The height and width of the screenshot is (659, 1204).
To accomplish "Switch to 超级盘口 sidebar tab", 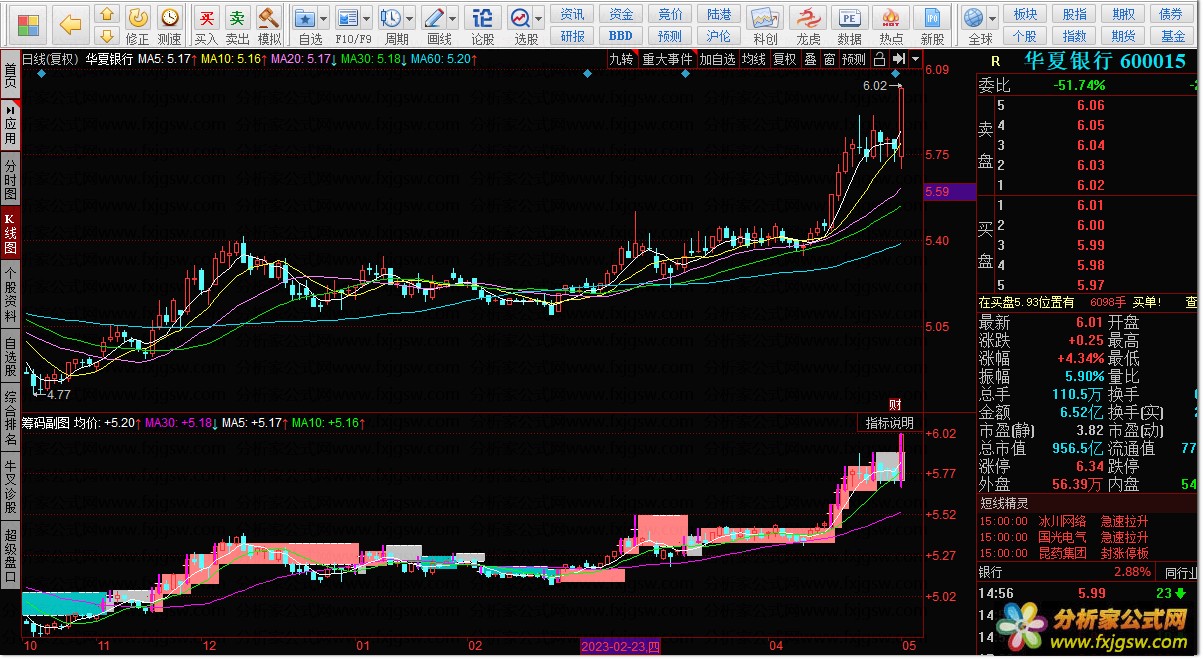I will coord(10,555).
